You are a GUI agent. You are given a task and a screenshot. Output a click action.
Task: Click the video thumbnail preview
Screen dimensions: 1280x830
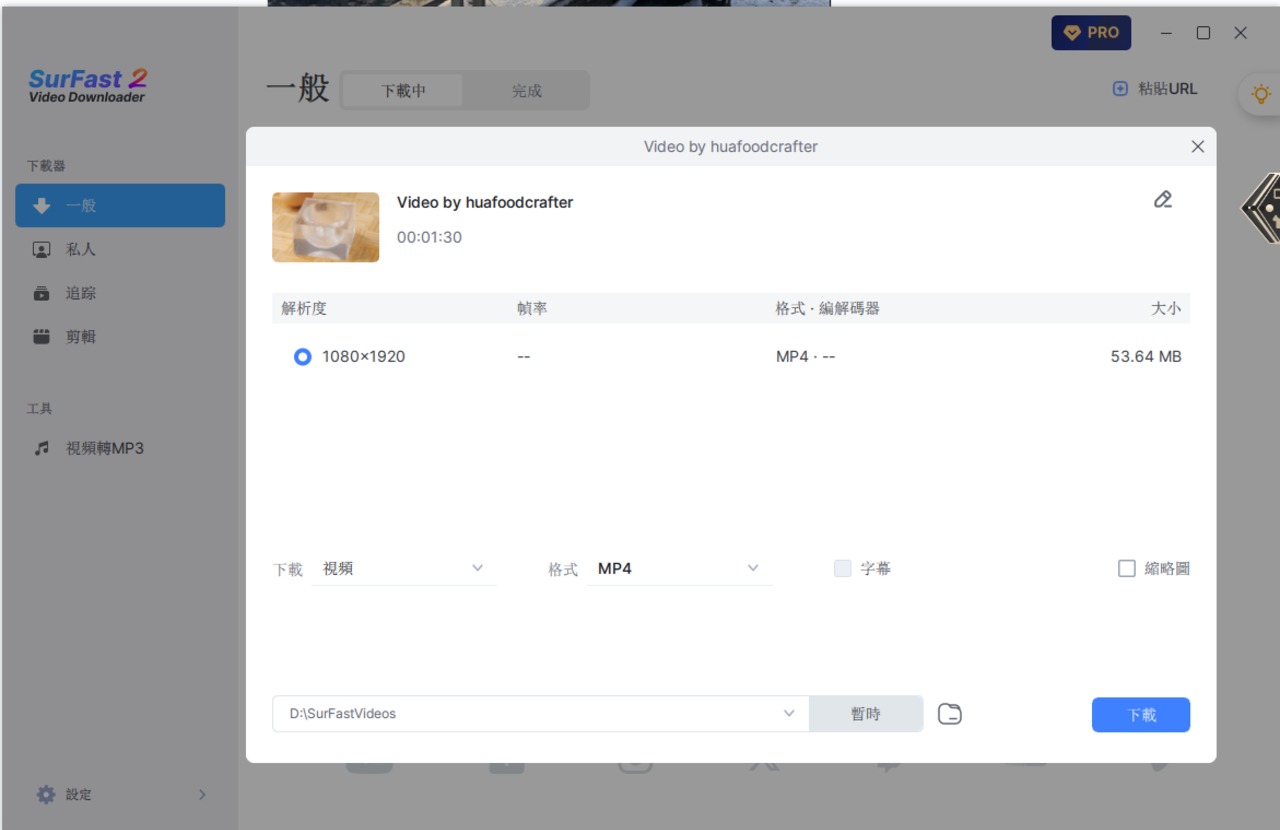point(326,227)
